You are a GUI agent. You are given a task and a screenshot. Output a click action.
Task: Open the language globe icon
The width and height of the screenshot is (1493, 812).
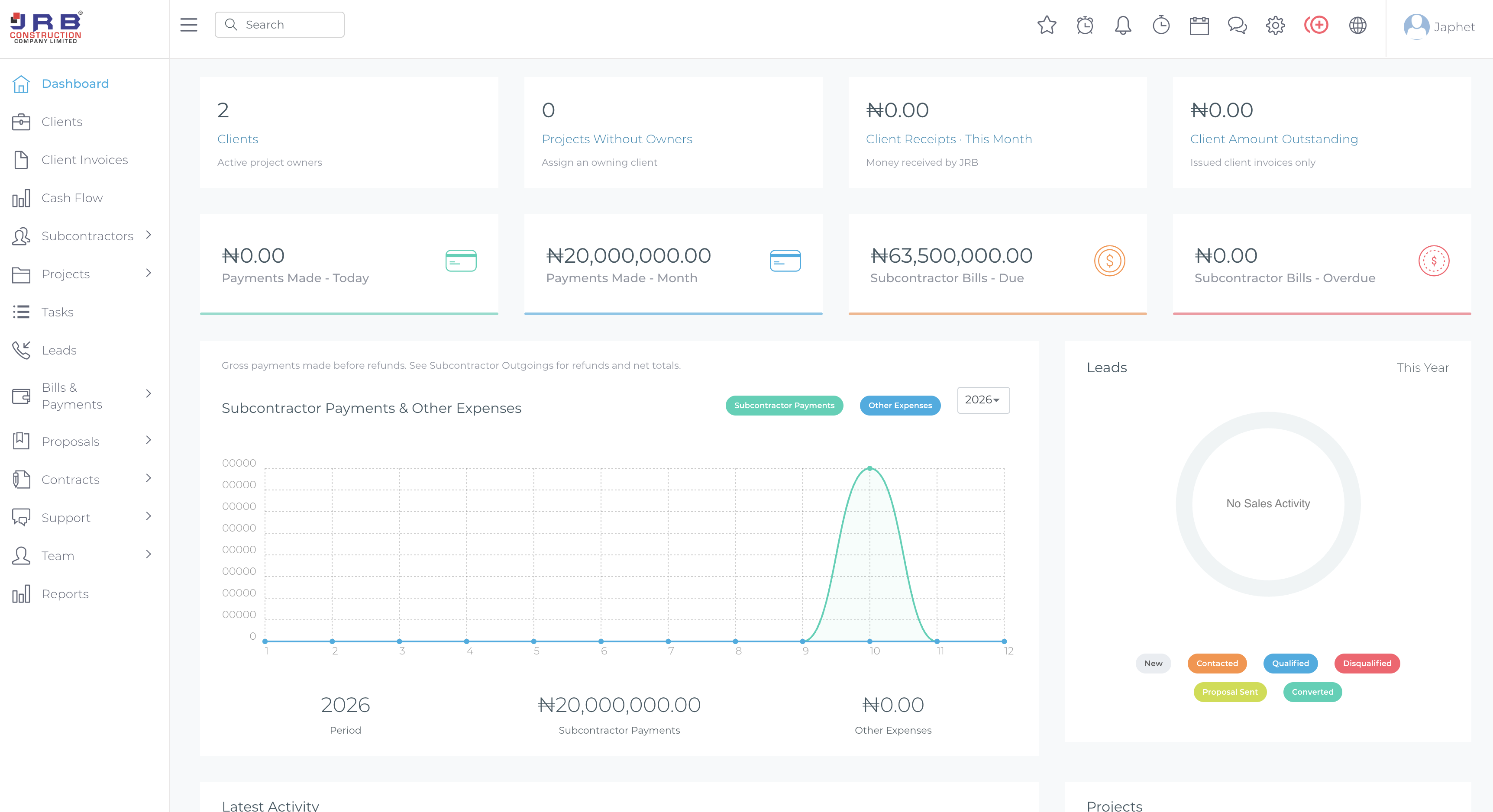coord(1357,25)
